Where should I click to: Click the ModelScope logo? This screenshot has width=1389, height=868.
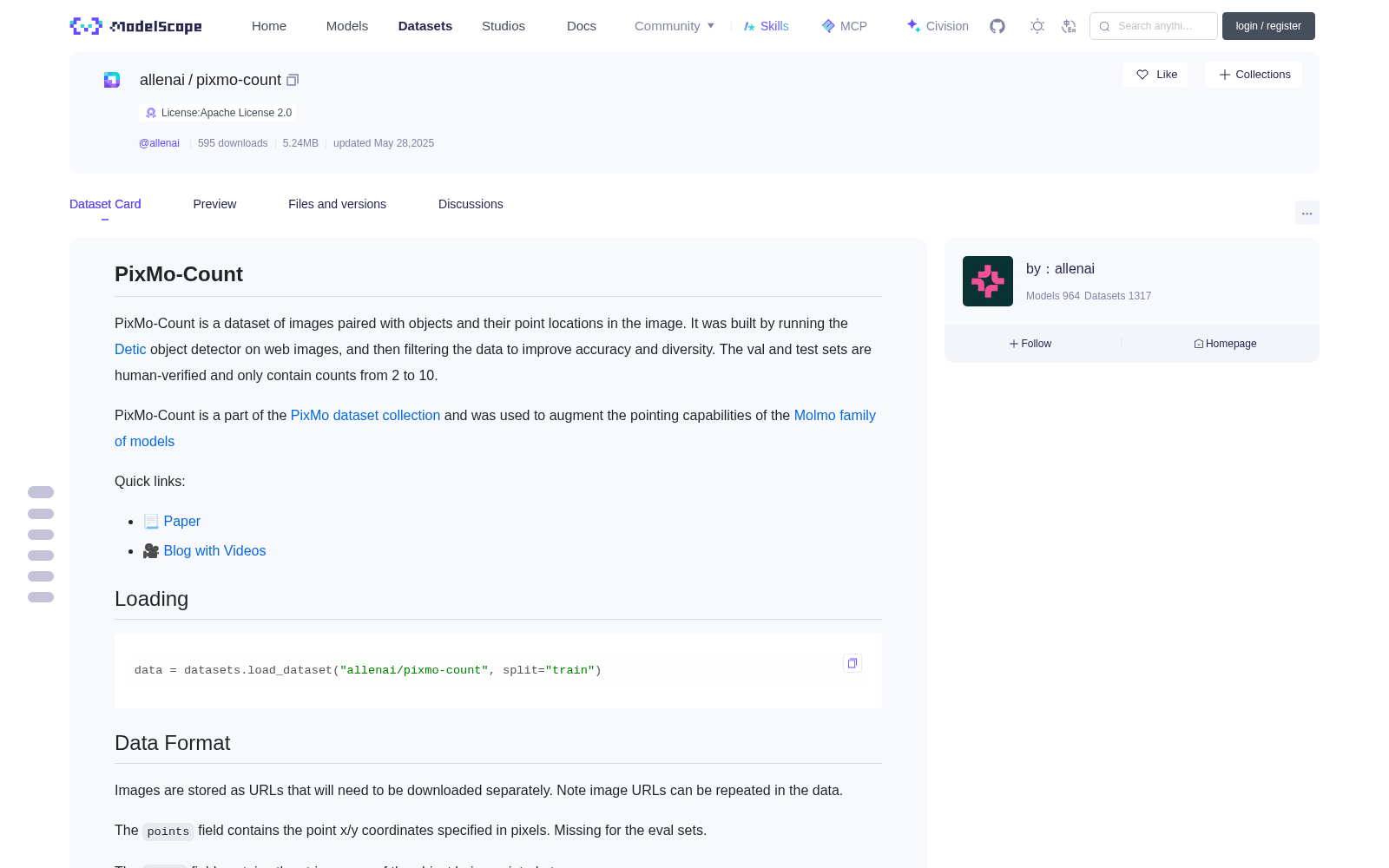click(135, 26)
